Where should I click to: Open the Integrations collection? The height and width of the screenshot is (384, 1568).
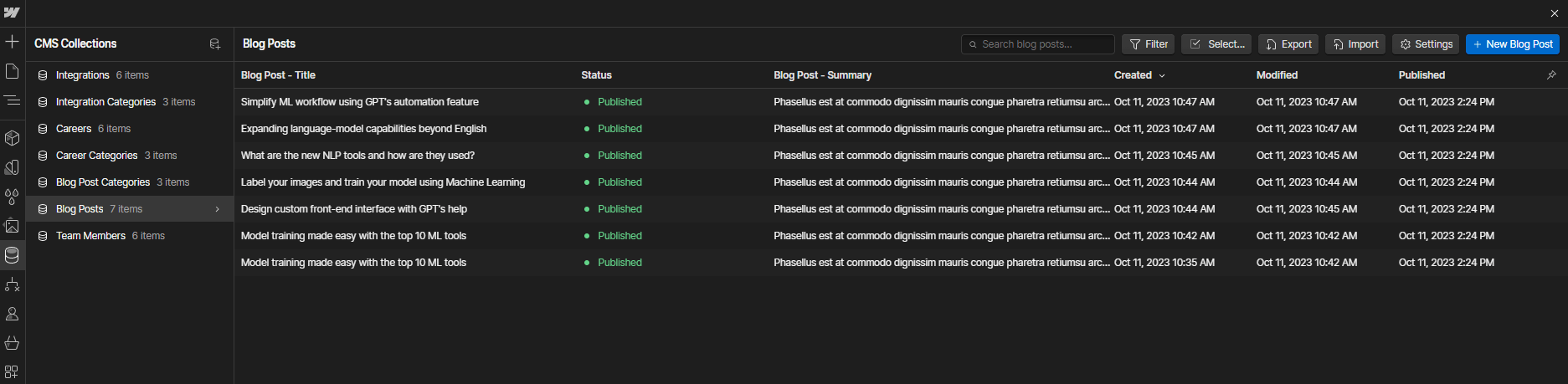pyautogui.click(x=130, y=75)
